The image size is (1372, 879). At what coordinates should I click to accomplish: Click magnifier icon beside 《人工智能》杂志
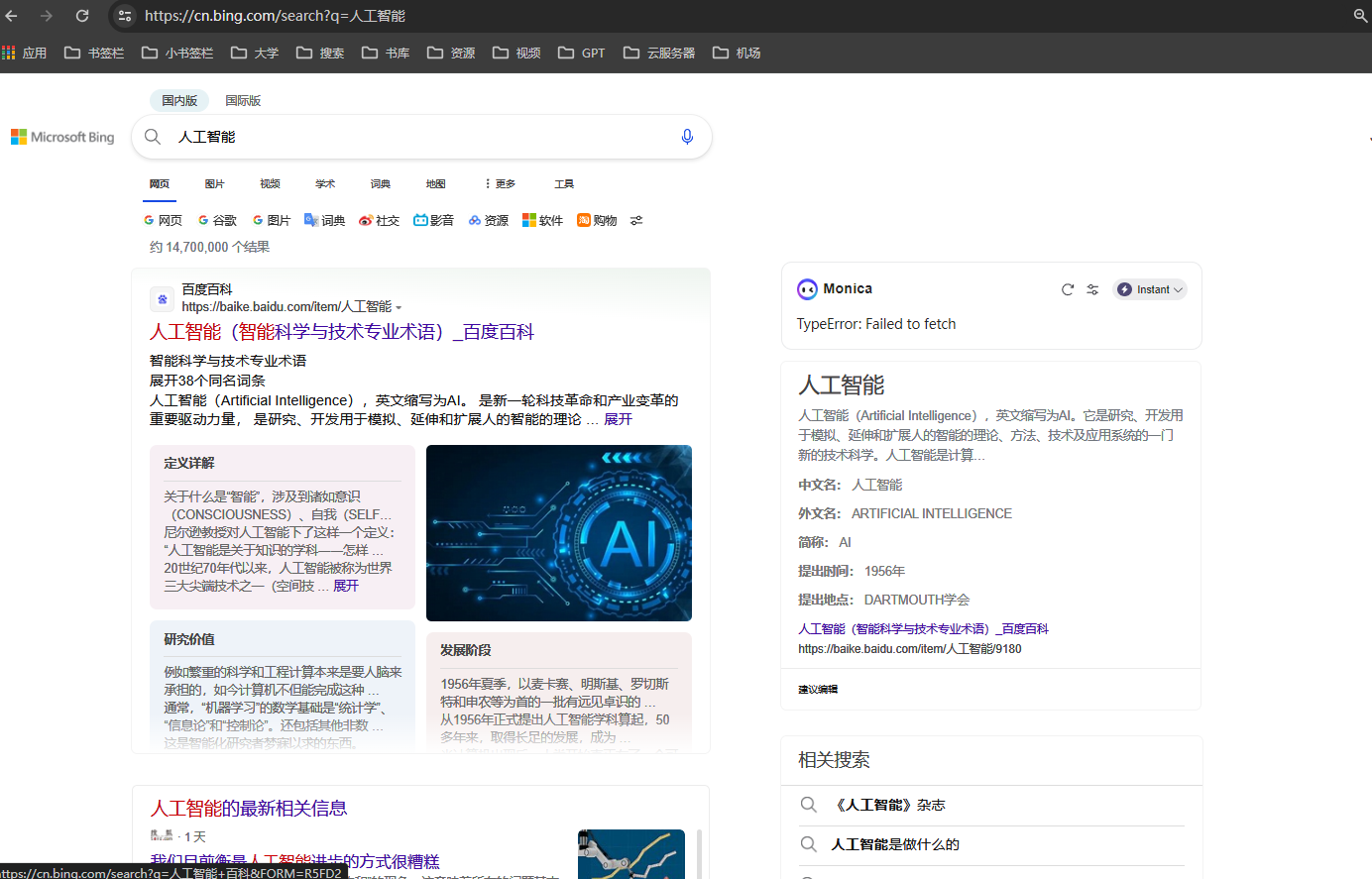(809, 805)
